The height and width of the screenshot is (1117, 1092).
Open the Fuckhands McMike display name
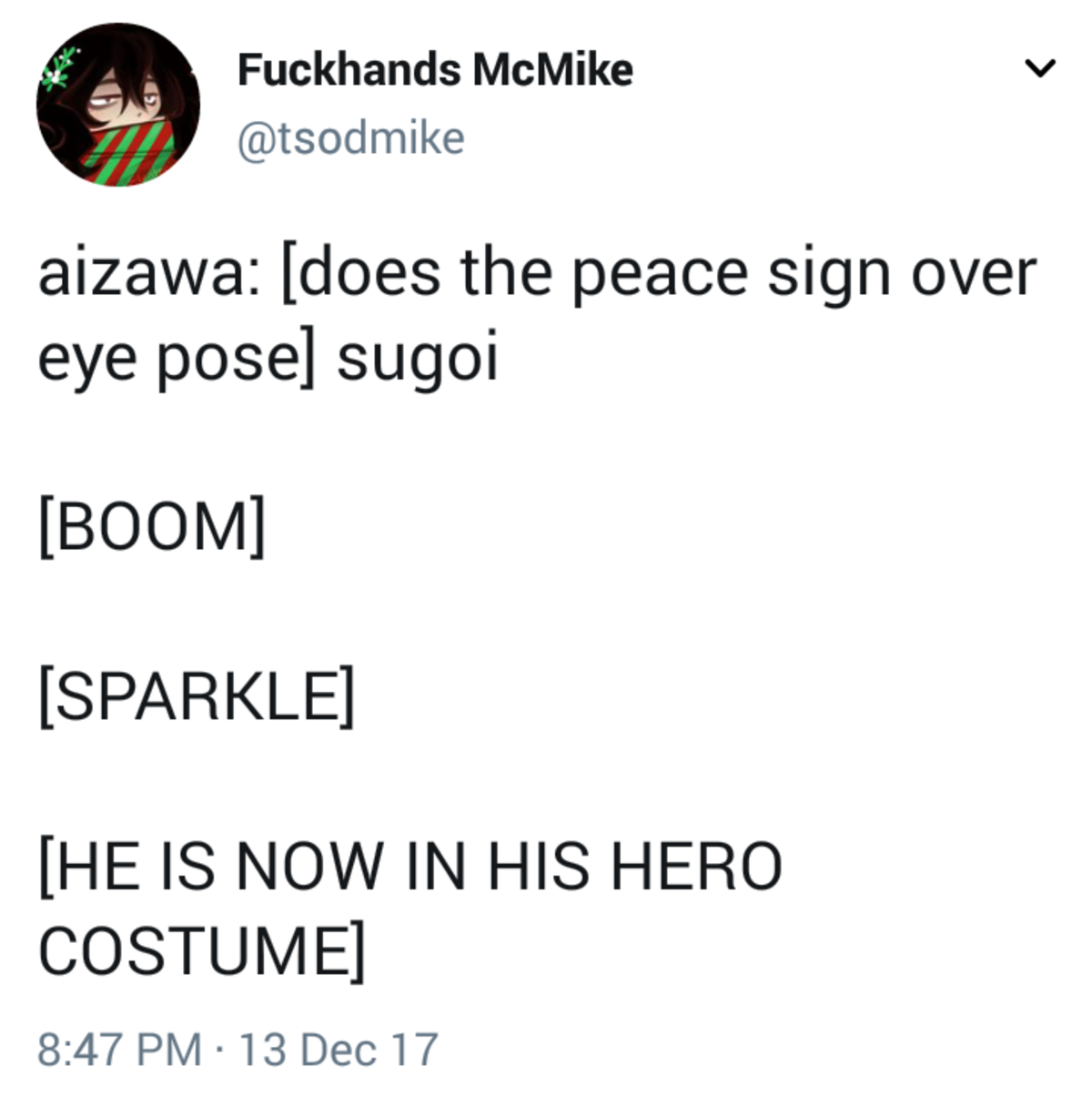click(435, 70)
